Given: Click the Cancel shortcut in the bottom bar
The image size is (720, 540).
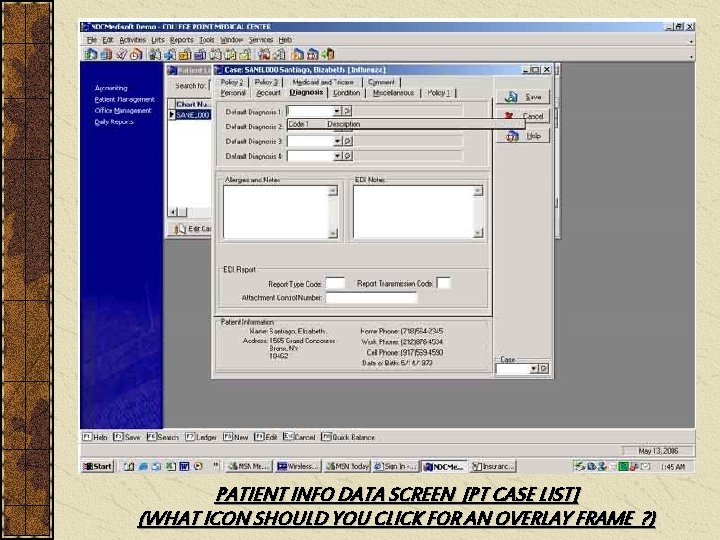Looking at the screenshot, I should [299, 436].
